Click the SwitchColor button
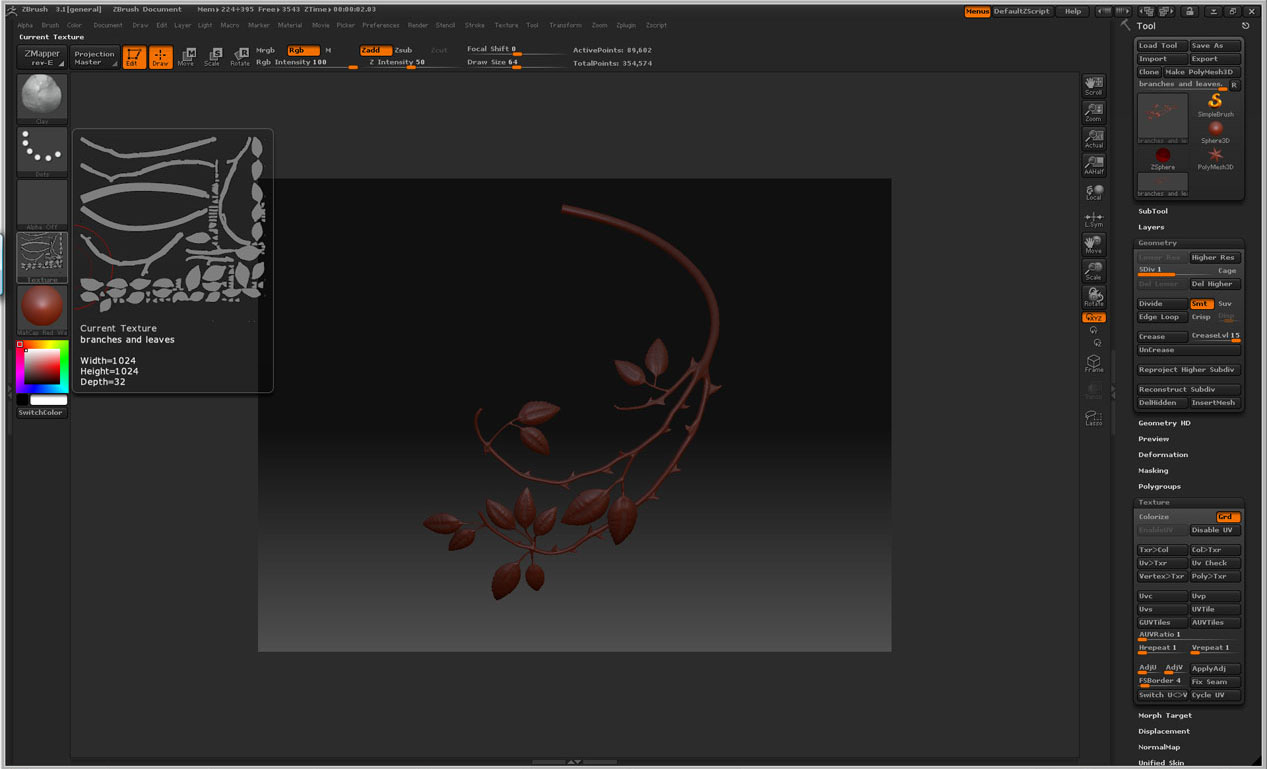Screen dimensions: 1267x769 tap(42, 413)
